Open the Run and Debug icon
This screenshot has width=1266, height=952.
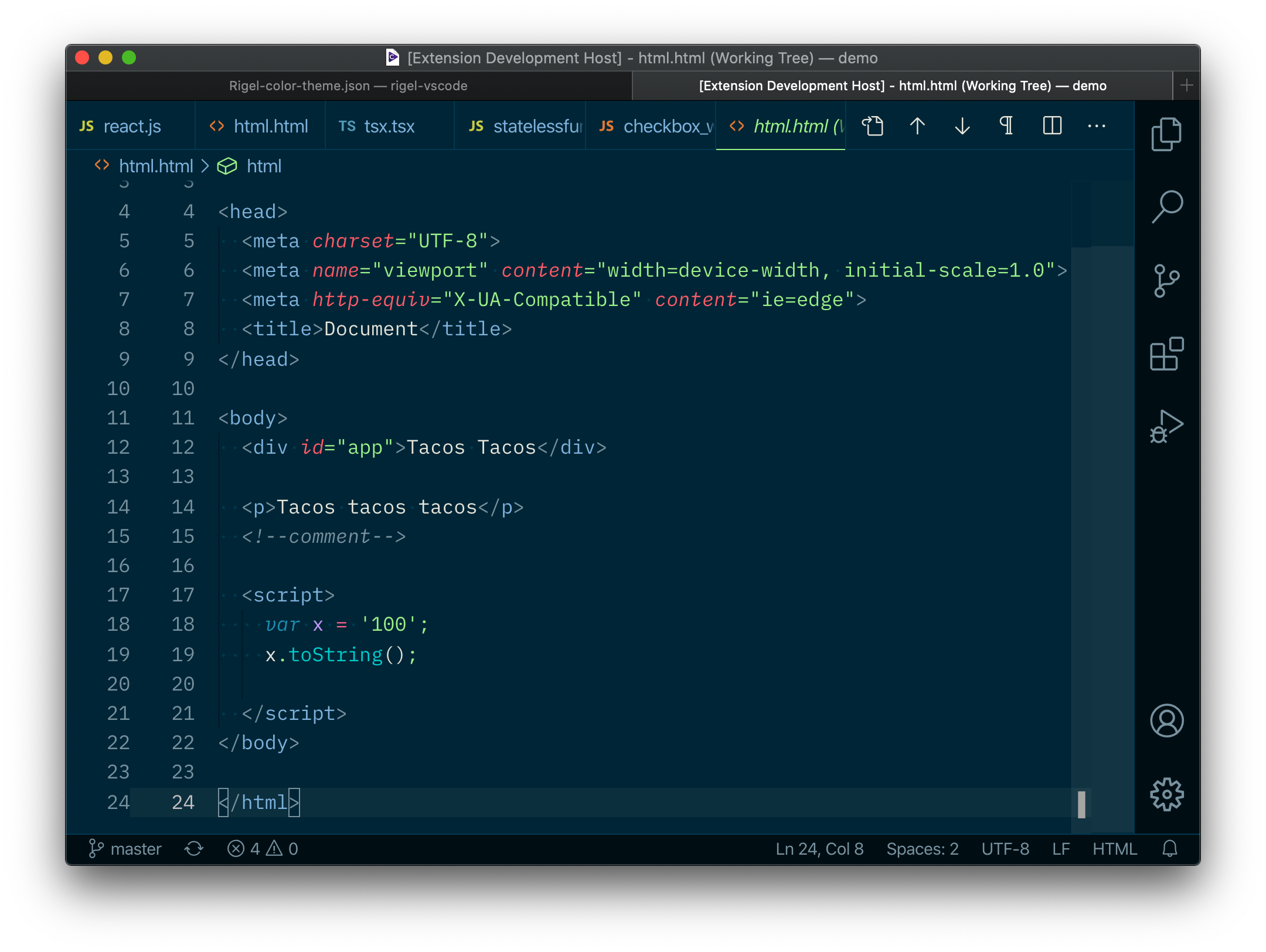(1166, 426)
